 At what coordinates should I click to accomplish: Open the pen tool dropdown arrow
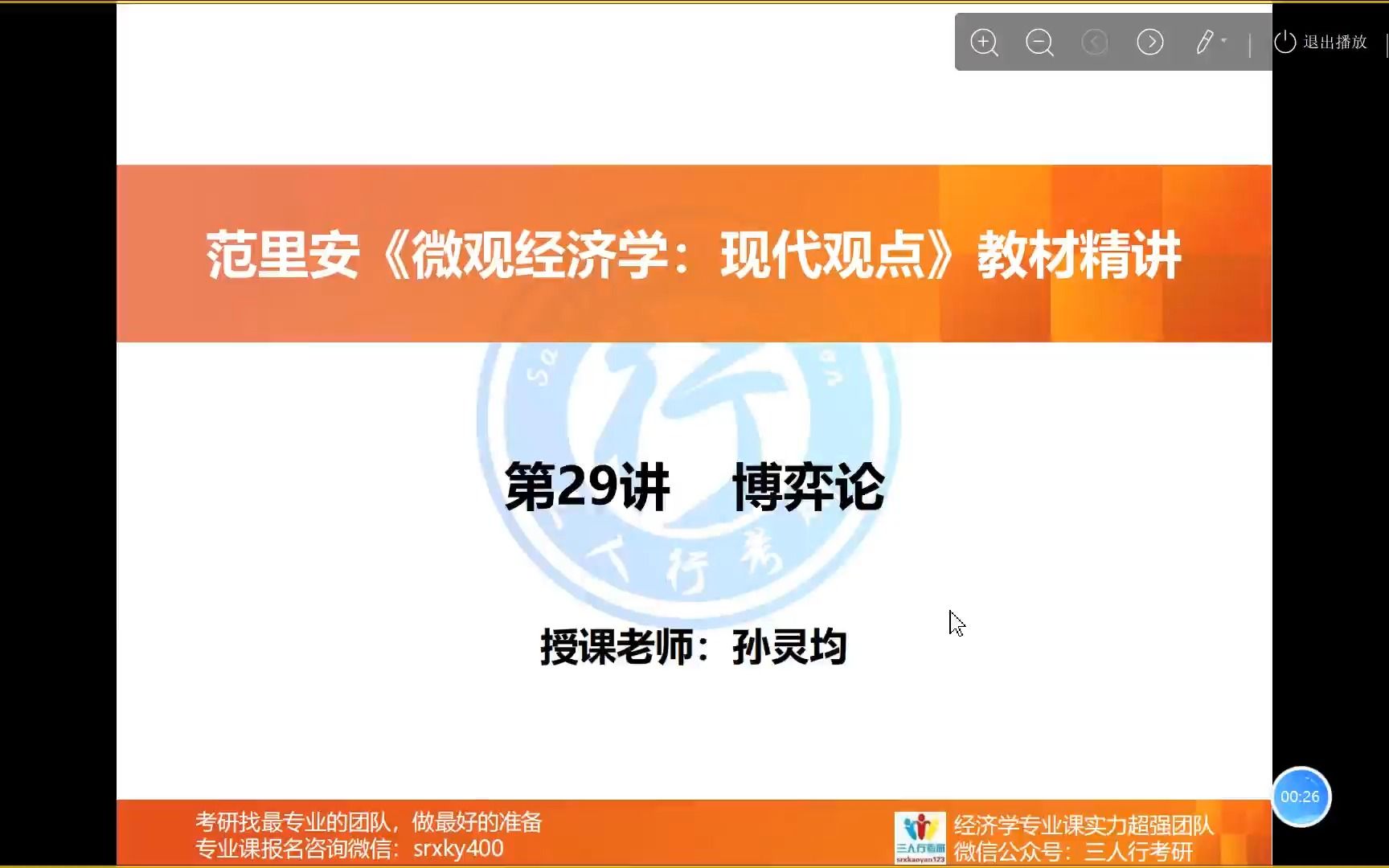coord(1224,40)
